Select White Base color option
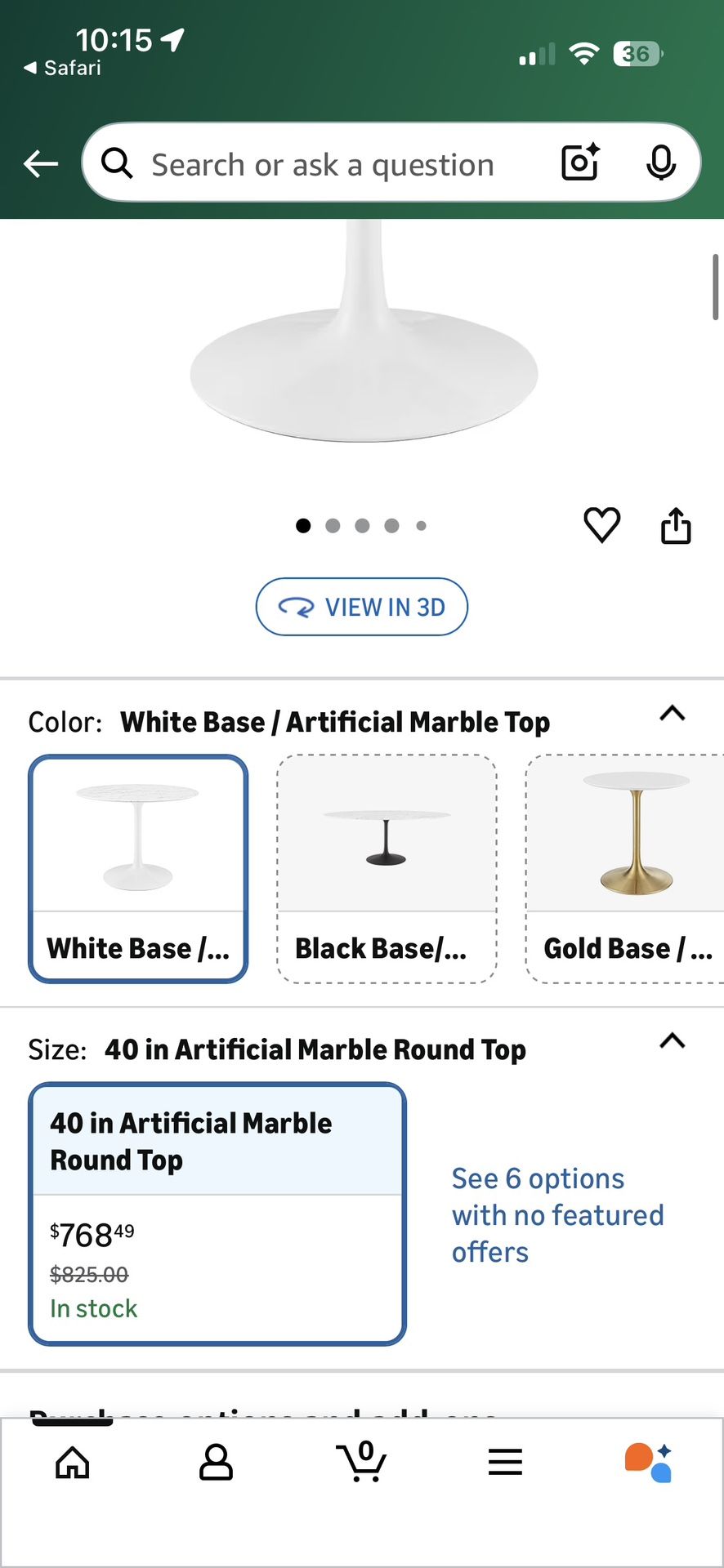Viewport: 724px width, 1568px height. [138, 868]
